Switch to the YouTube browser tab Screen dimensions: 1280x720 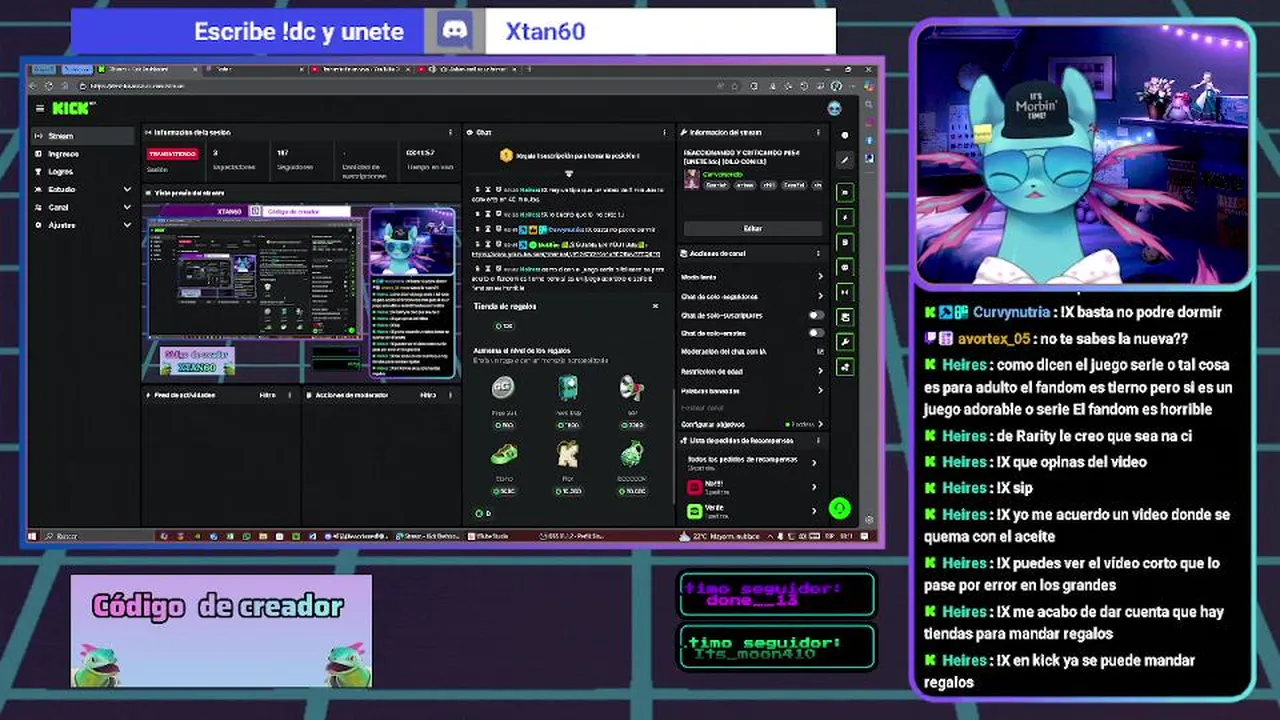pos(360,69)
